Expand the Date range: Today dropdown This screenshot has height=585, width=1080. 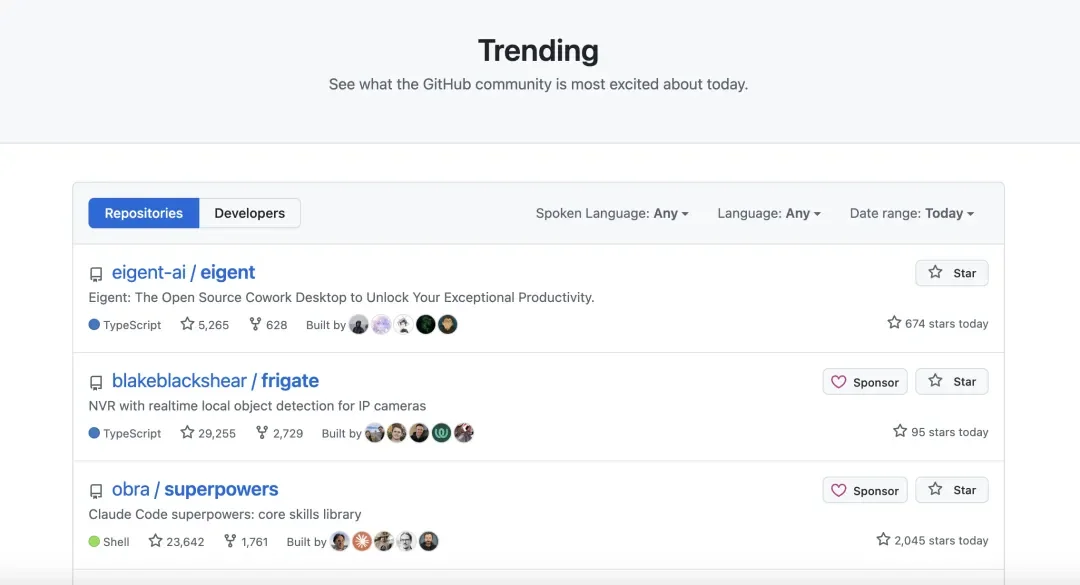coord(911,213)
